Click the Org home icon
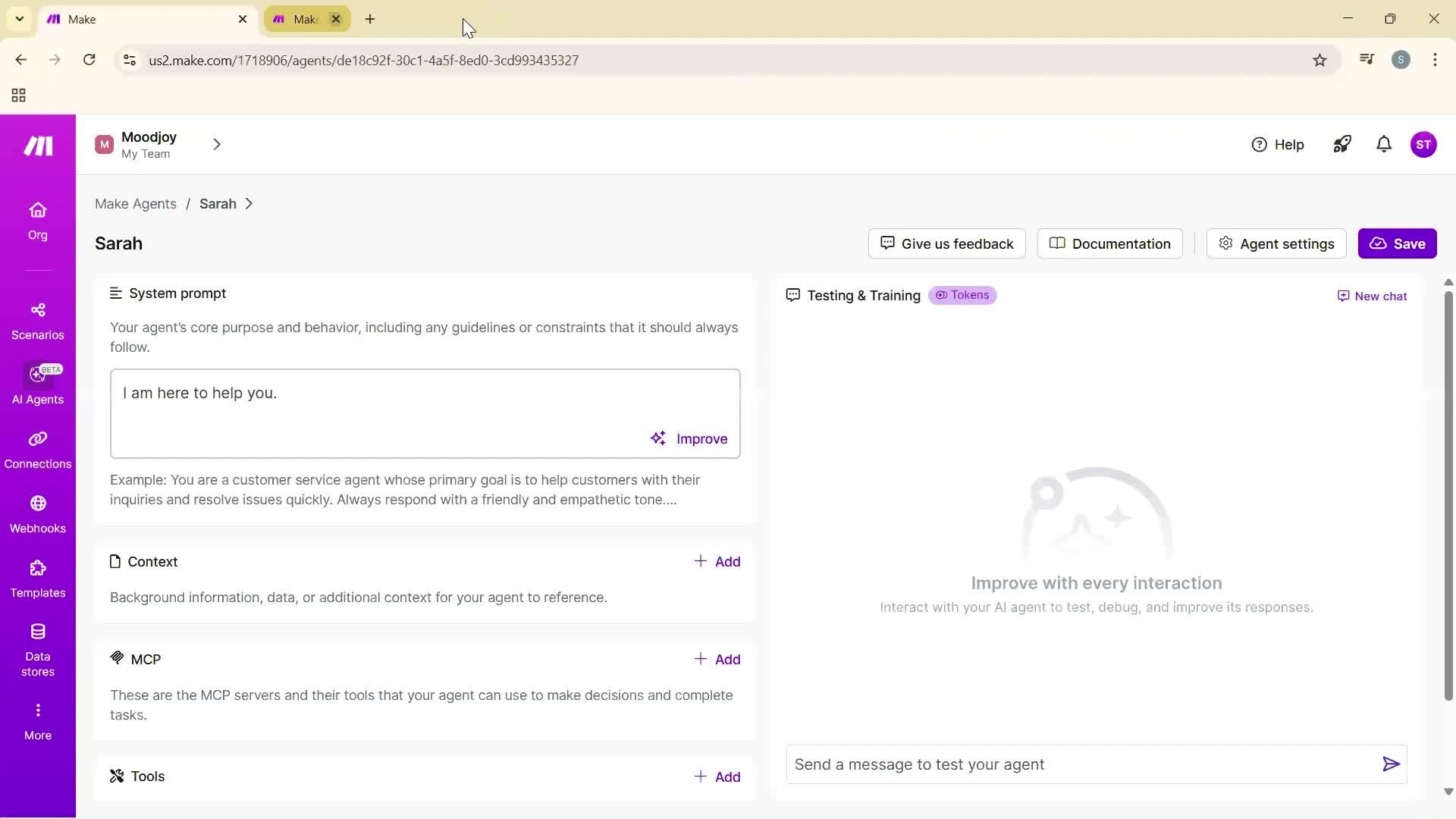This screenshot has height=819, width=1456. click(x=38, y=211)
